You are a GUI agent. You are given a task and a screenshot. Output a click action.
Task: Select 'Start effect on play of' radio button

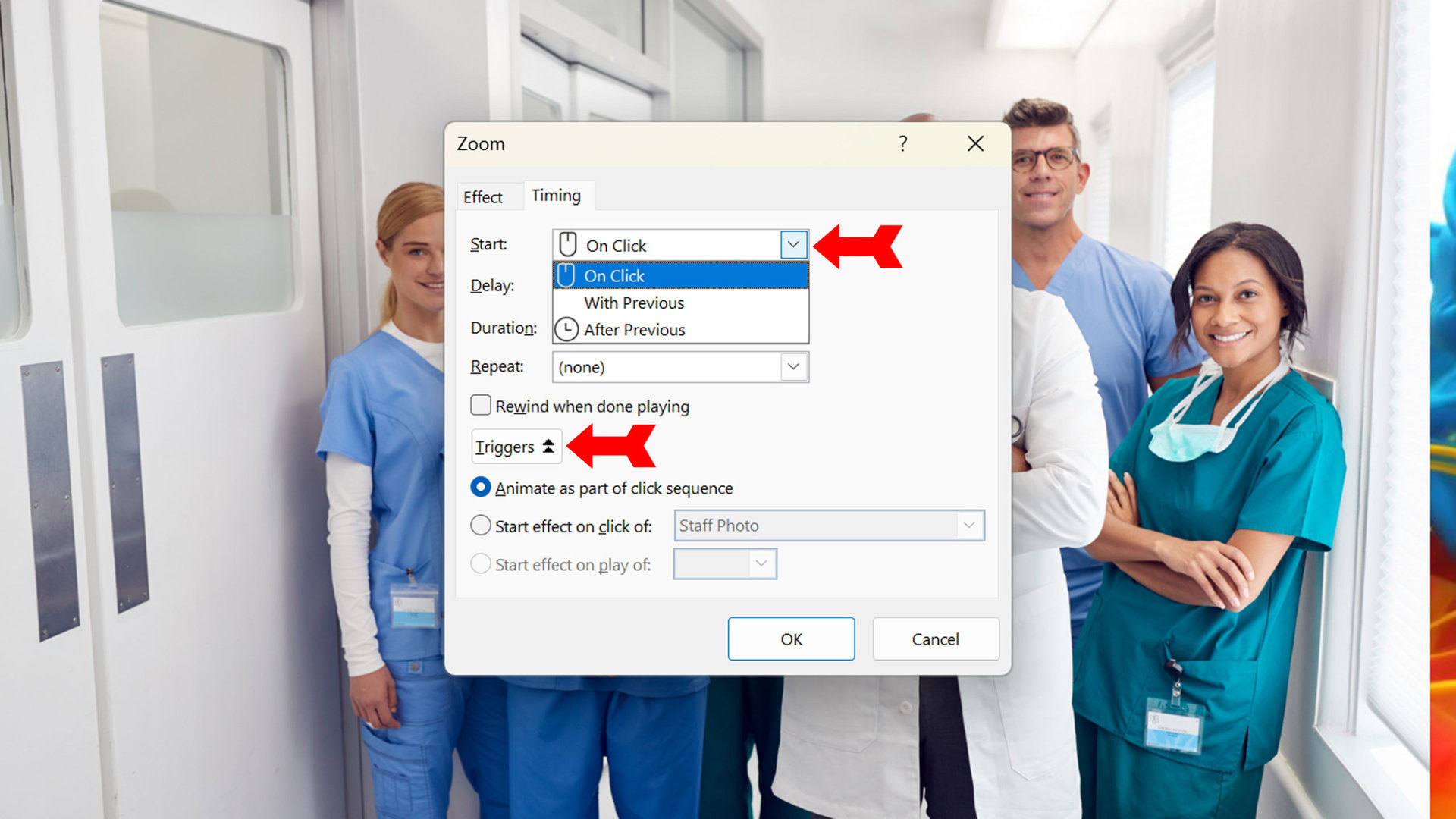481,563
